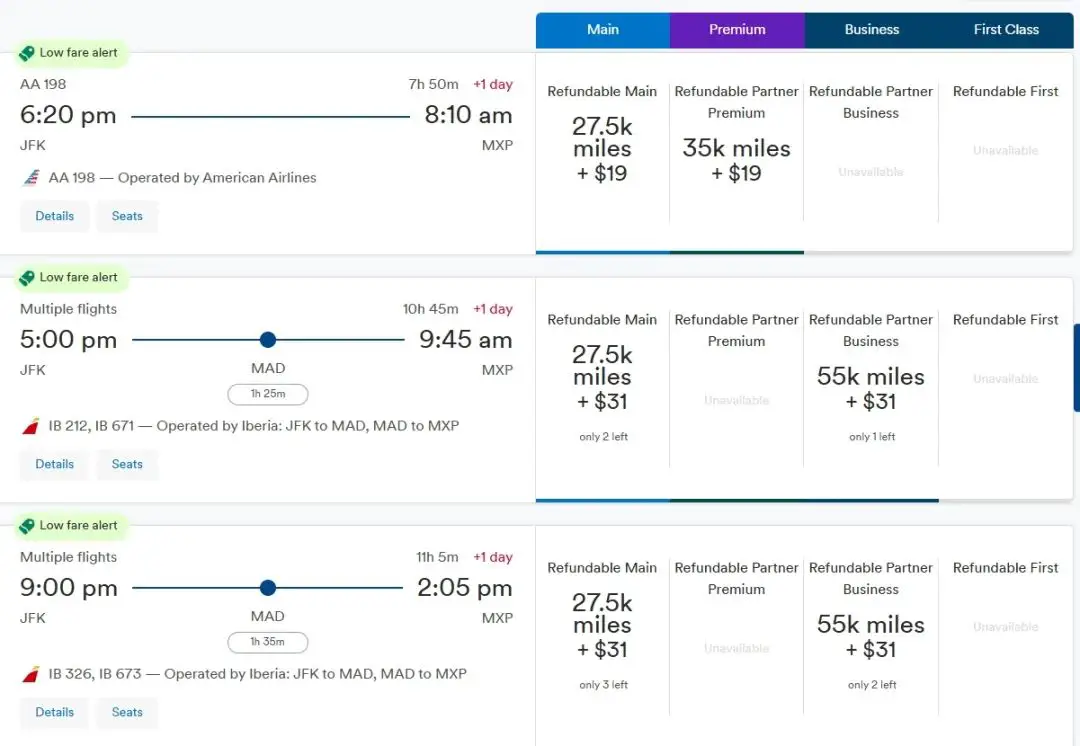This screenshot has height=746, width=1080.
Task: Click the MAD stopover dot on 5:00 pm flight
Action: point(267,340)
